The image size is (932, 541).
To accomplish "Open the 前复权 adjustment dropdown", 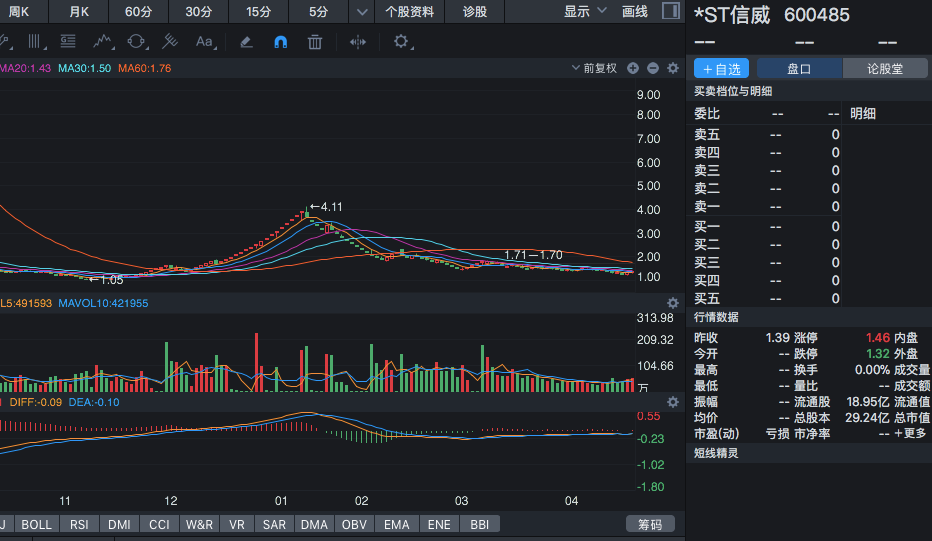I will [x=594, y=68].
